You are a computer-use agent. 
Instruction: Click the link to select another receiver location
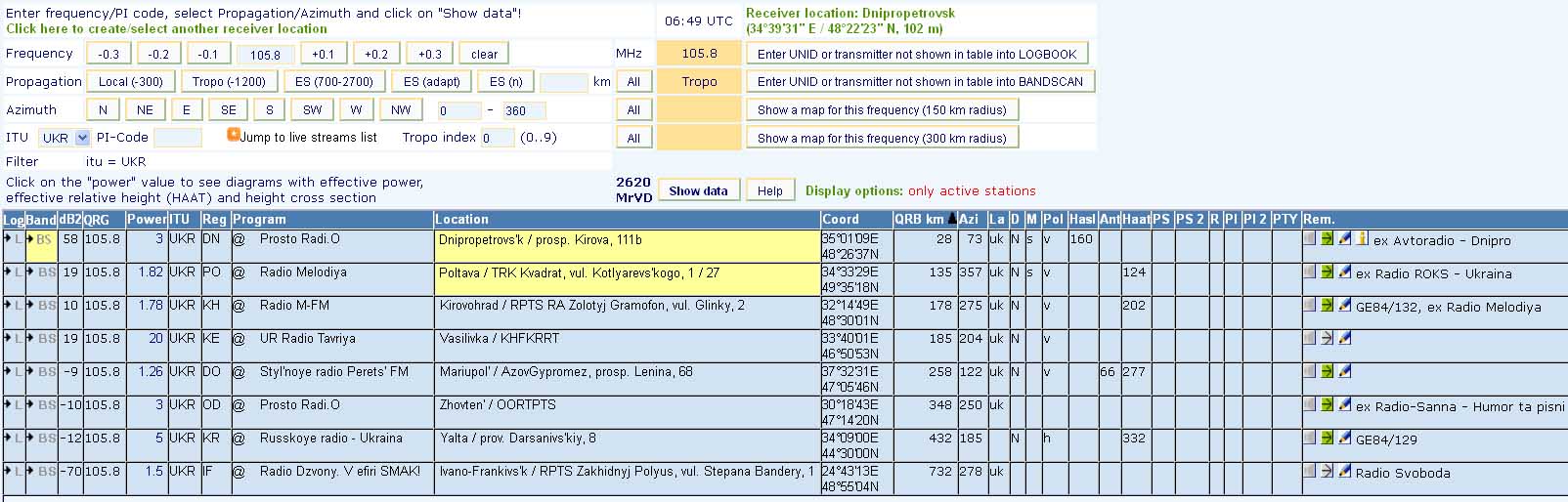click(x=166, y=28)
